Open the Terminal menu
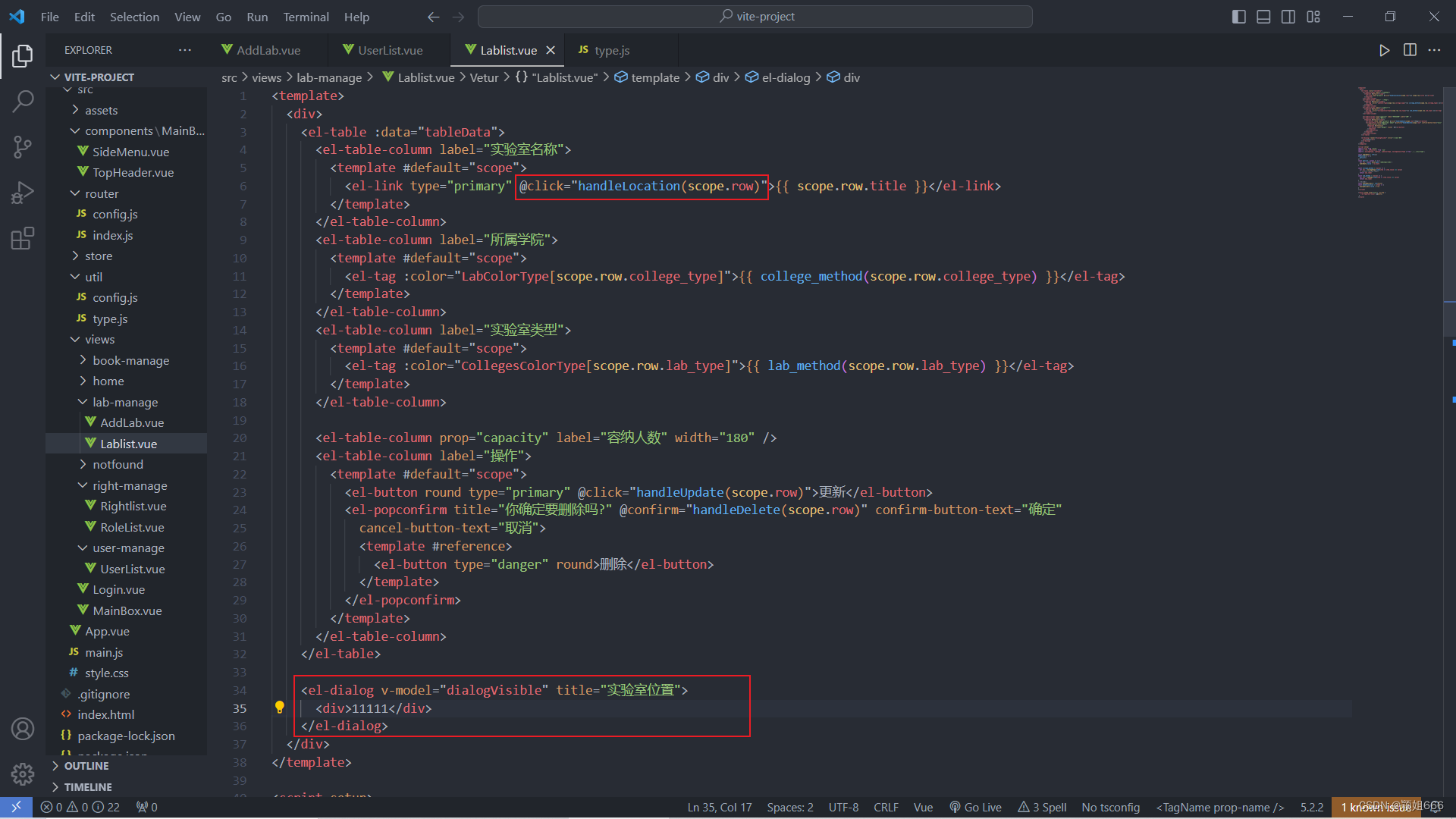 306,17
